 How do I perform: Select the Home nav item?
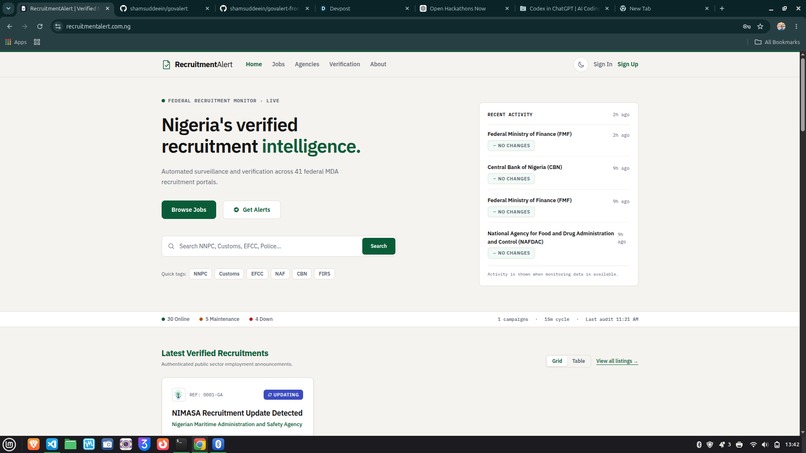[x=253, y=64]
